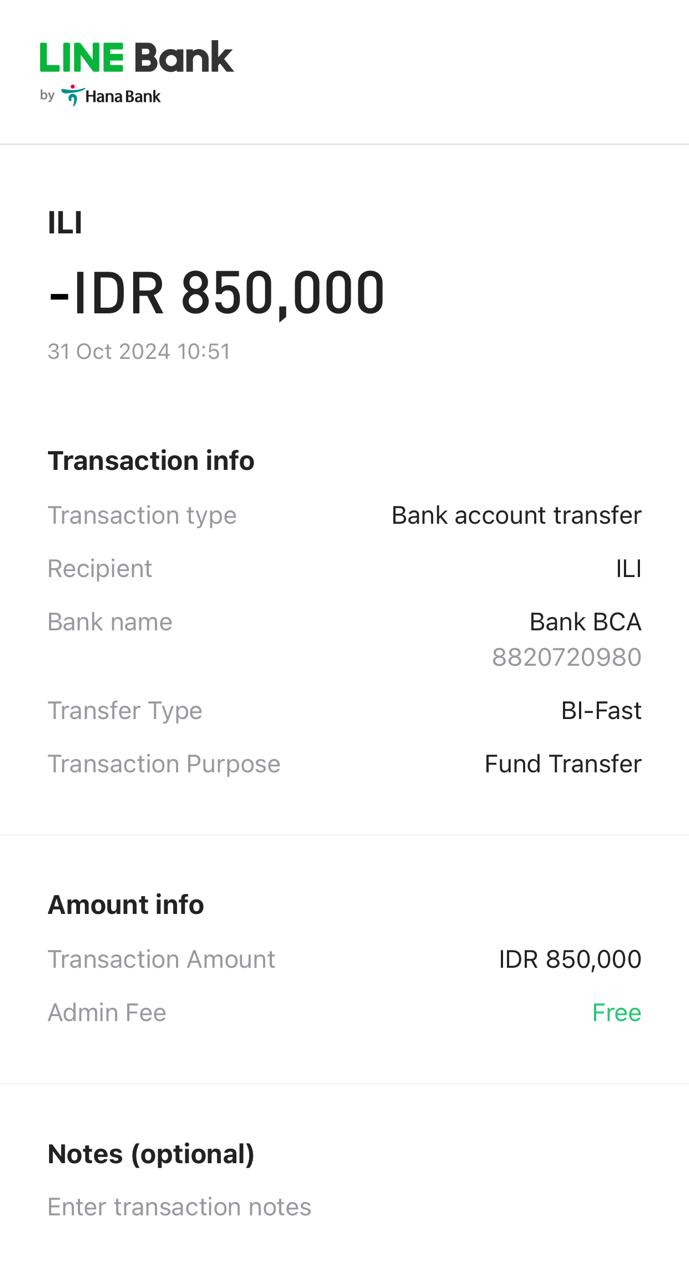The width and height of the screenshot is (689, 1280).
Task: Tap the green Free admin fee text
Action: click(x=616, y=1013)
